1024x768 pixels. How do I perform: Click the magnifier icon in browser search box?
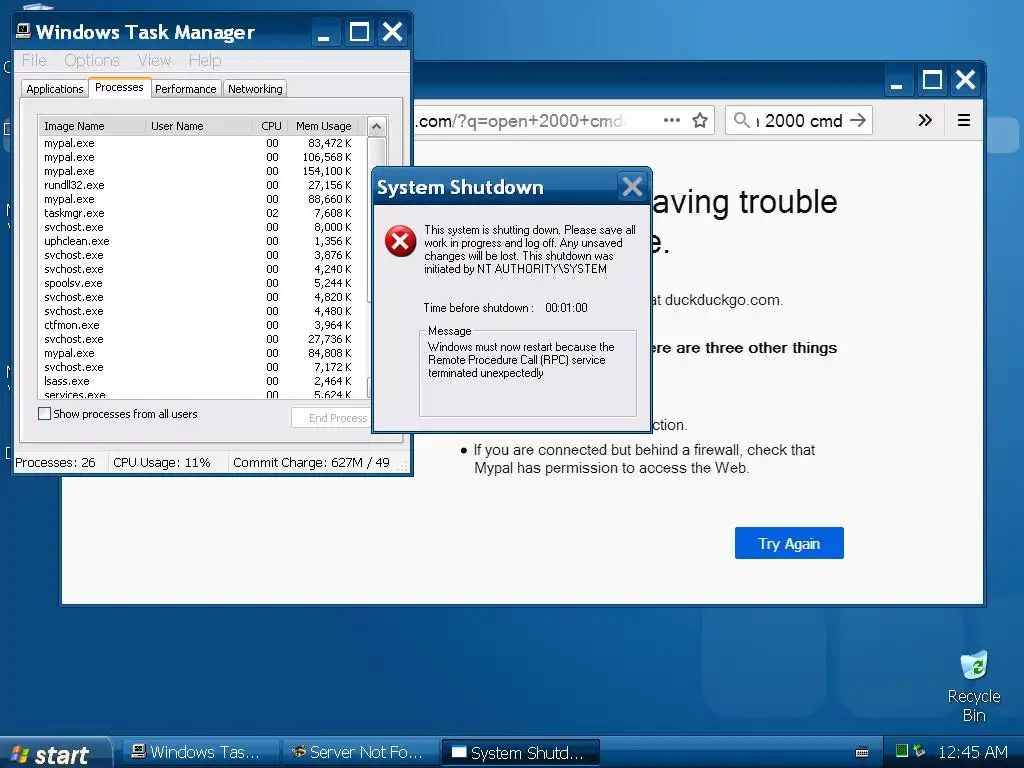click(x=741, y=120)
